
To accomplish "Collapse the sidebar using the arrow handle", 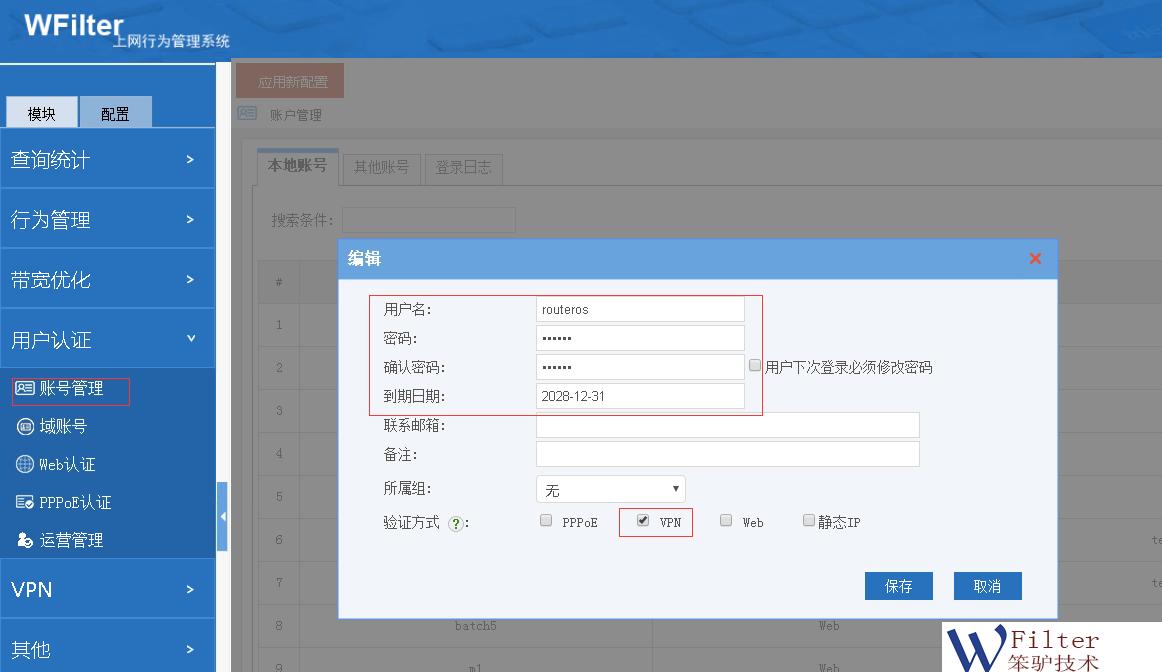I will 222,518.
